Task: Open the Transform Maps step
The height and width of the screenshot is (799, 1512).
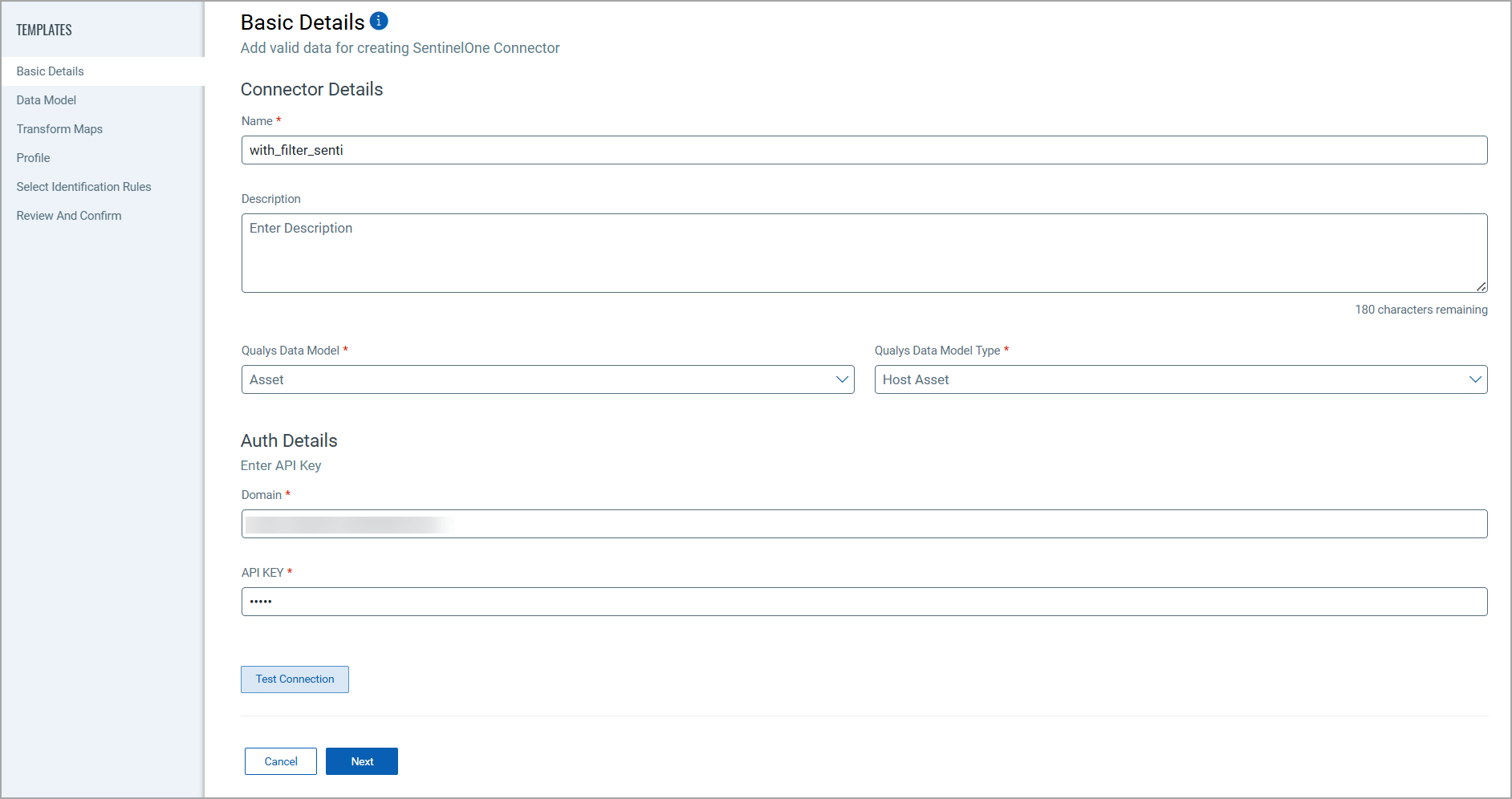Action: tap(59, 129)
